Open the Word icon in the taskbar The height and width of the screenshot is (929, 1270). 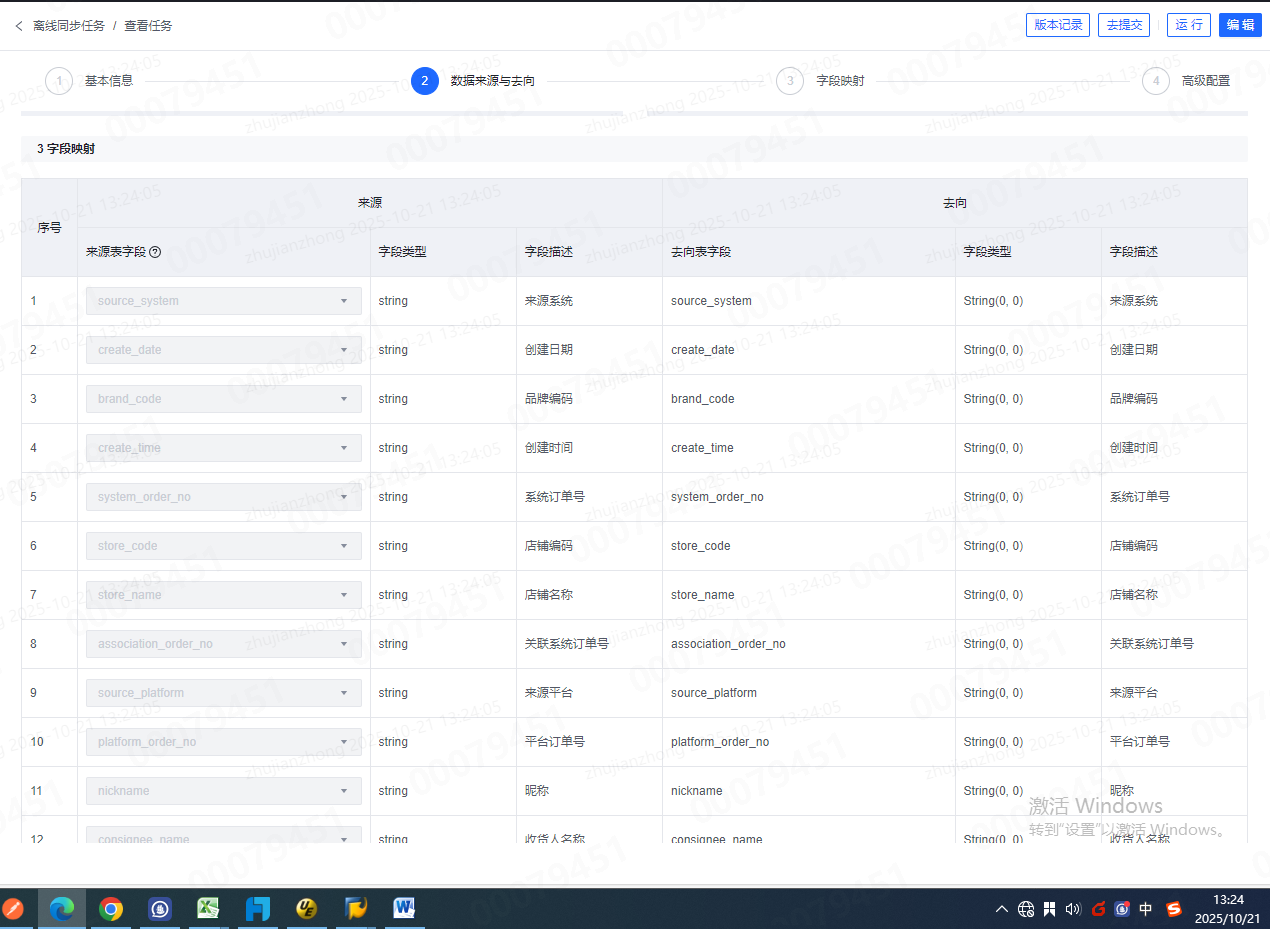click(x=405, y=908)
